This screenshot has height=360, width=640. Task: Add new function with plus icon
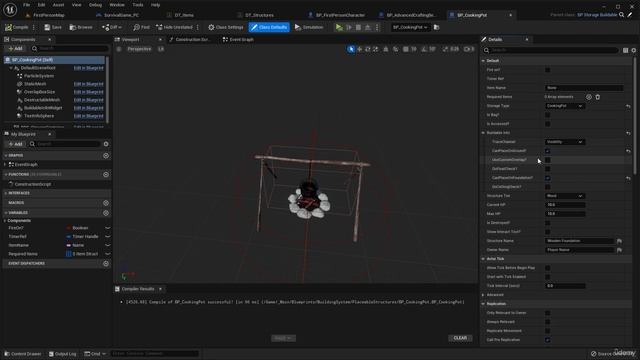coord(106,175)
